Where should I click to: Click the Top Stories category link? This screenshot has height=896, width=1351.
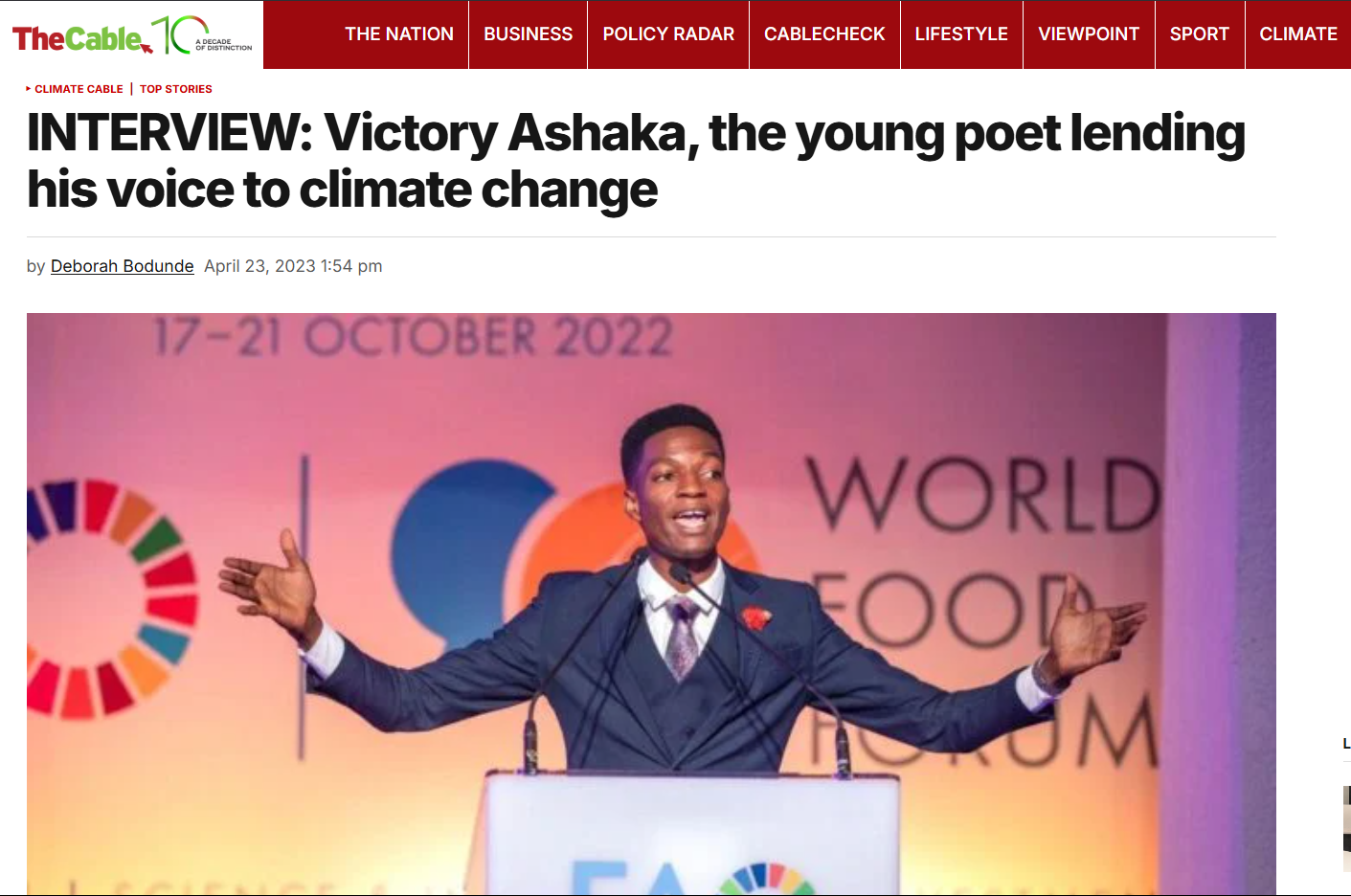176,89
